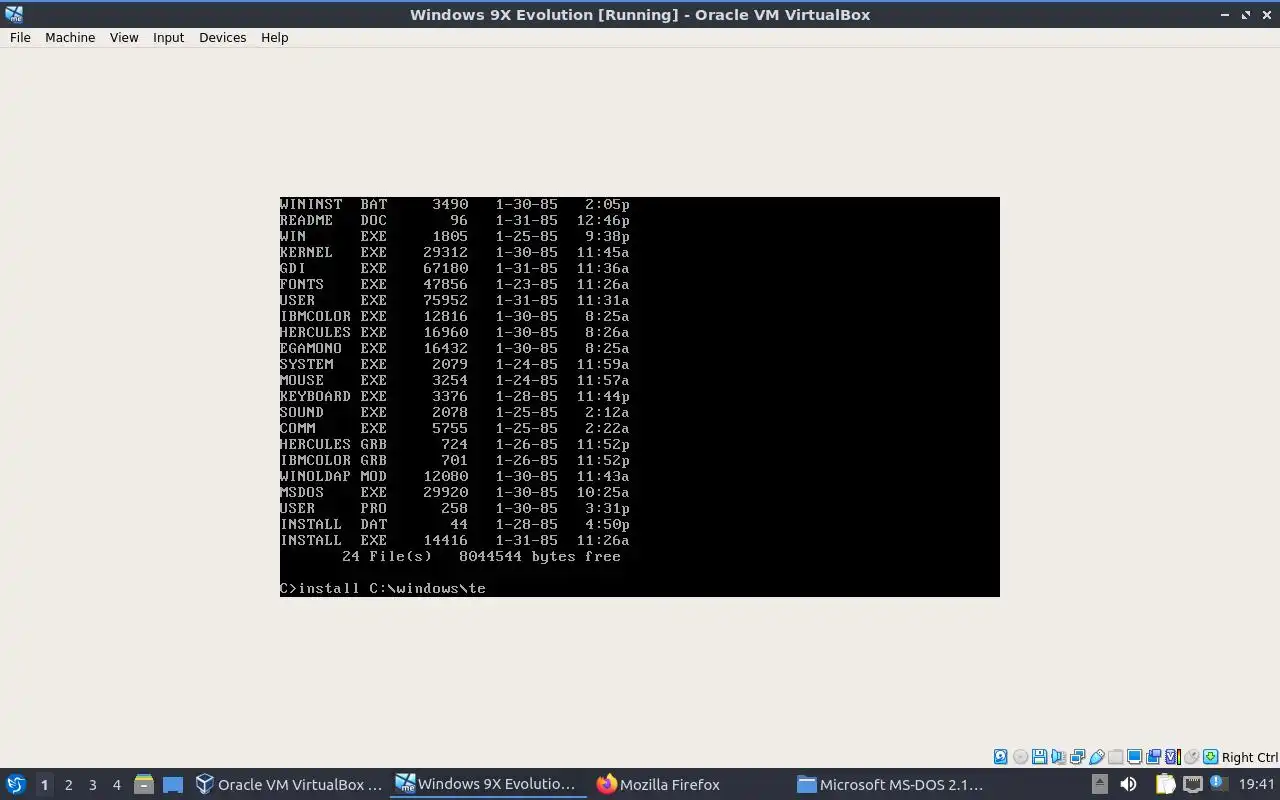Click the shared folders icon in VirtualBox status bar
This screenshot has width=1280, height=800.
click(x=1115, y=757)
